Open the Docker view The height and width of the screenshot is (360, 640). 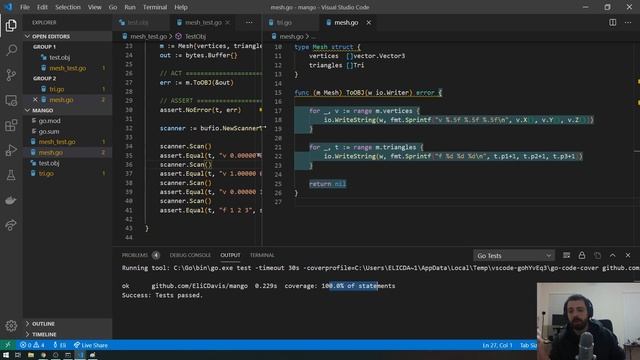point(11,200)
